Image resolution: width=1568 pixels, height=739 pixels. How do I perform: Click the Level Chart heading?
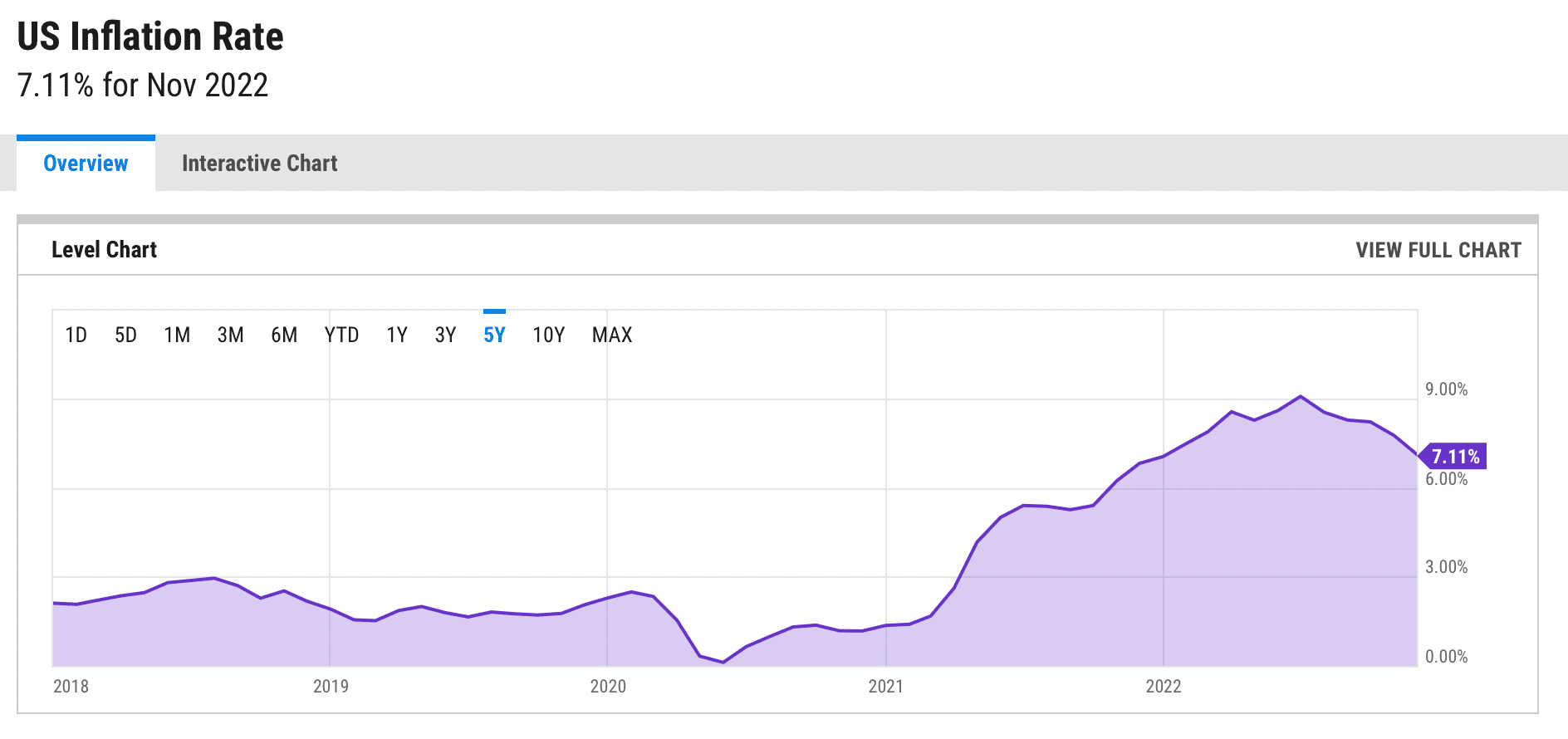pos(104,250)
